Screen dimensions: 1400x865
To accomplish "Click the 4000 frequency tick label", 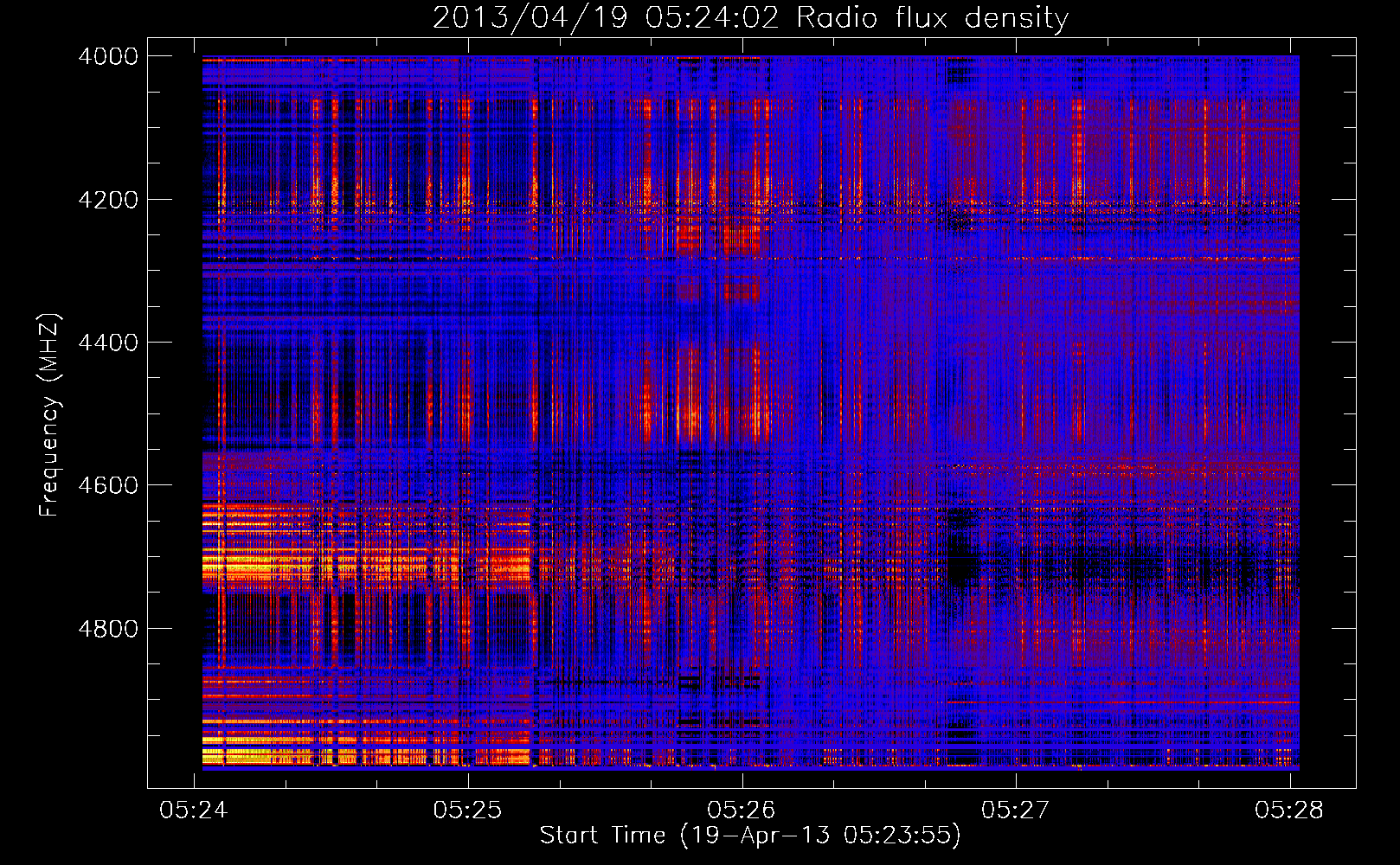I will click(108, 56).
